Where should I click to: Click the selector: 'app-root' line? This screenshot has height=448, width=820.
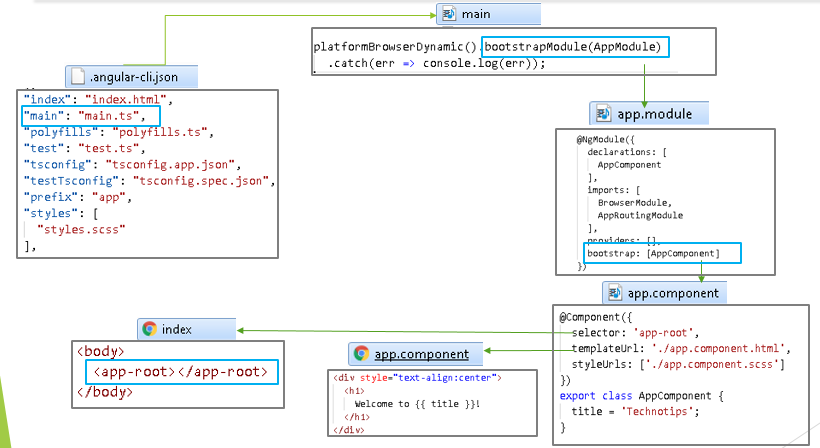(x=635, y=332)
